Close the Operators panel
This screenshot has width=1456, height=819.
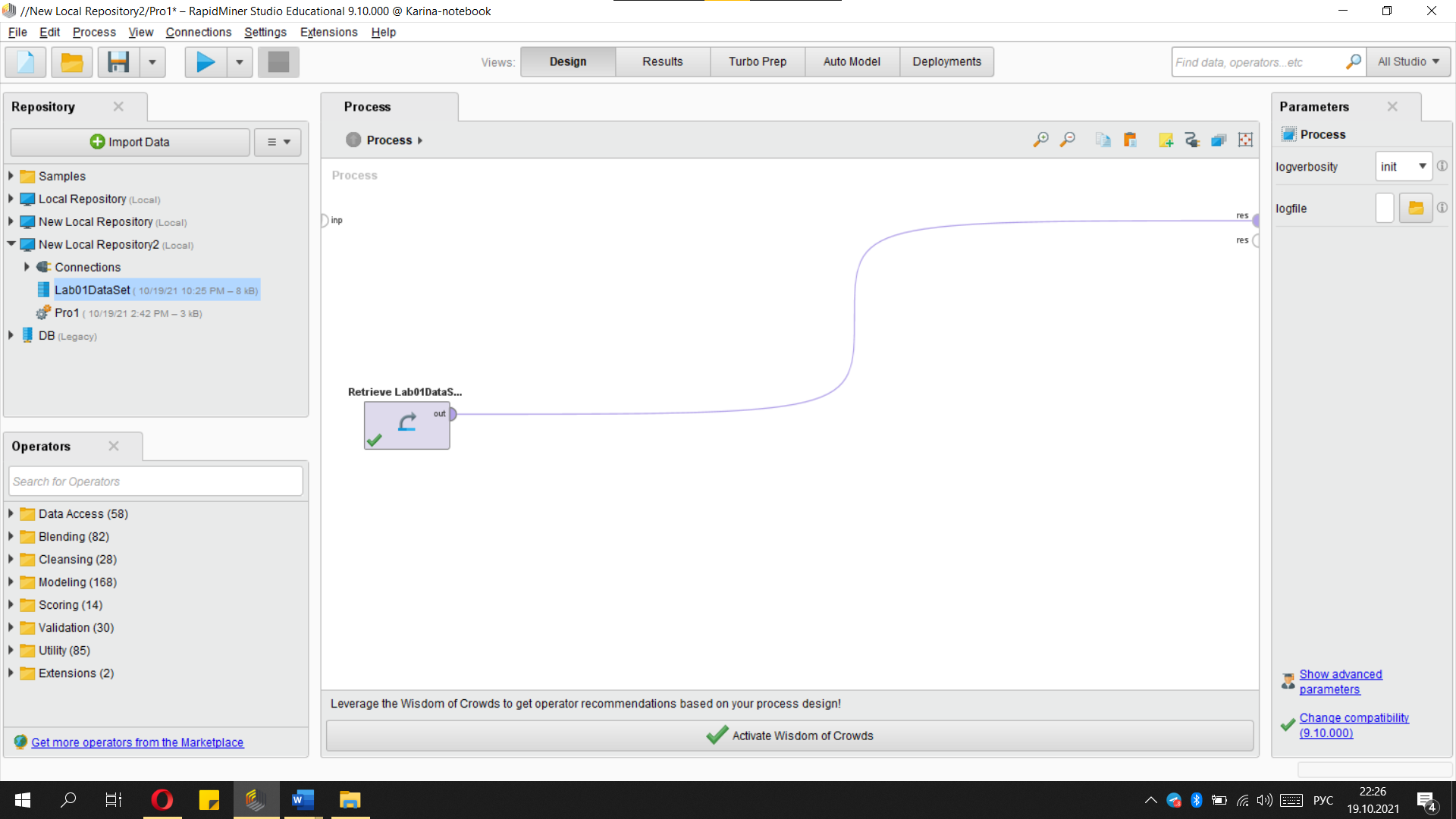[114, 446]
